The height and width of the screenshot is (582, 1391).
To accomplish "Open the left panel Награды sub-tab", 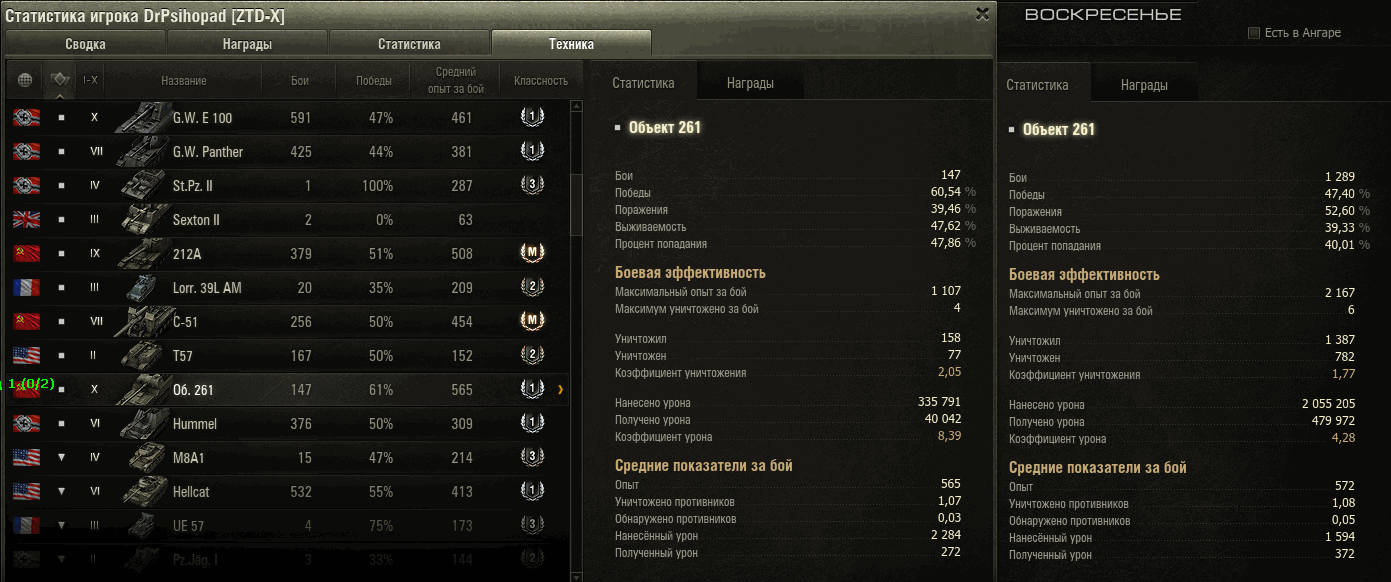I will tap(750, 83).
